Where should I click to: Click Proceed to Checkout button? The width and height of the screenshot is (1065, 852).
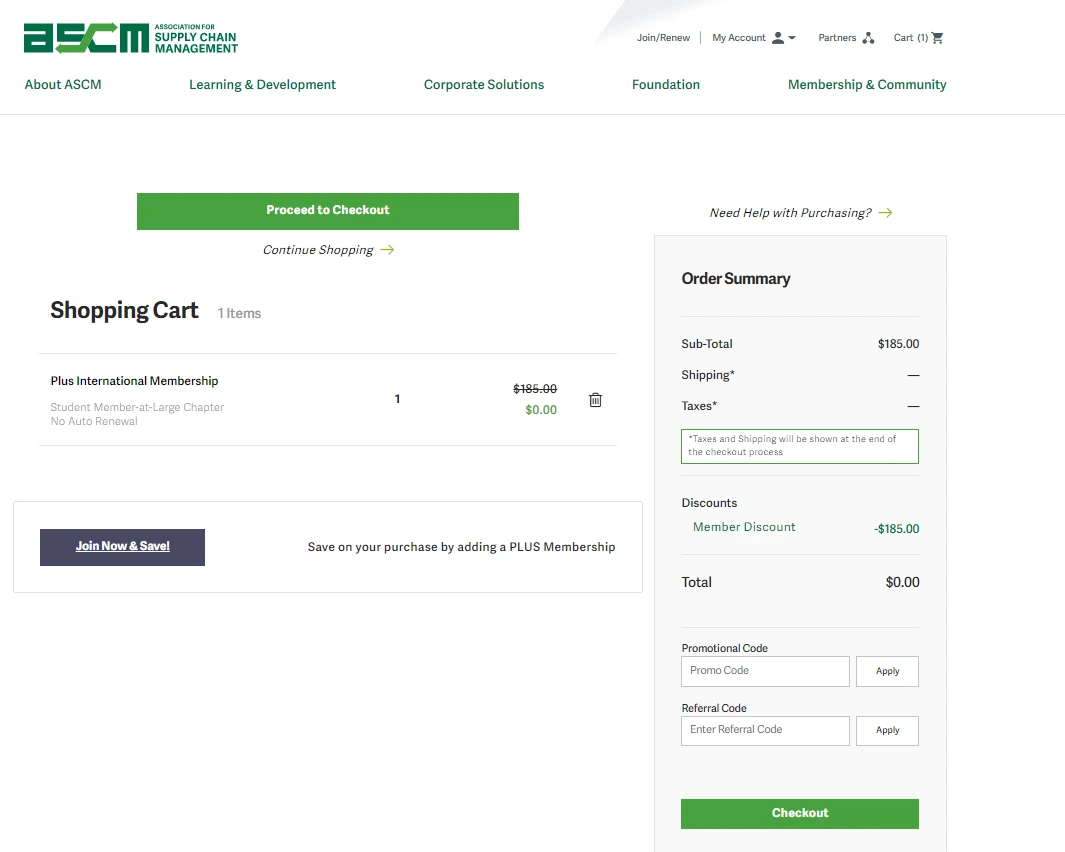click(x=328, y=211)
